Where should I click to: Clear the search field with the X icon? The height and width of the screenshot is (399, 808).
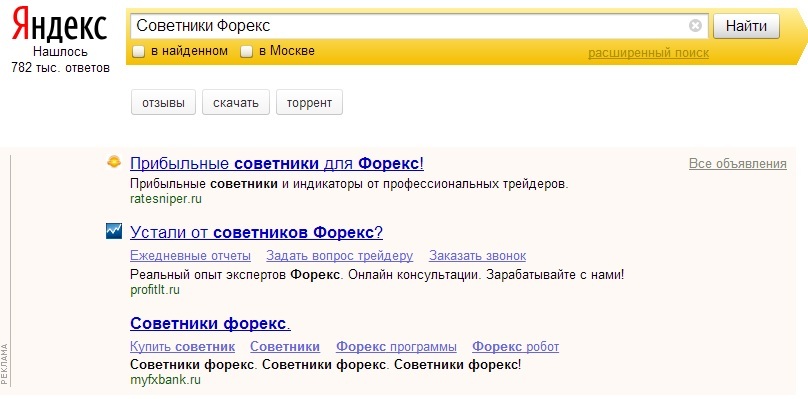tap(695, 26)
